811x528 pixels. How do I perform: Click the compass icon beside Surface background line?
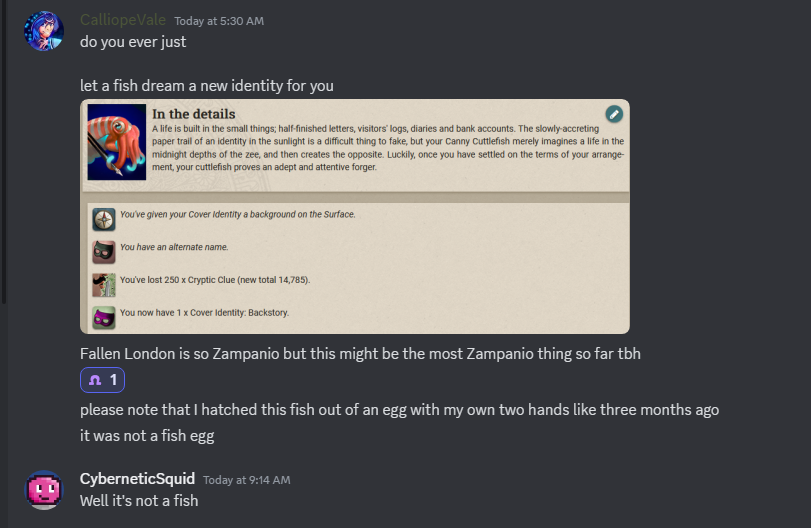(x=103, y=217)
